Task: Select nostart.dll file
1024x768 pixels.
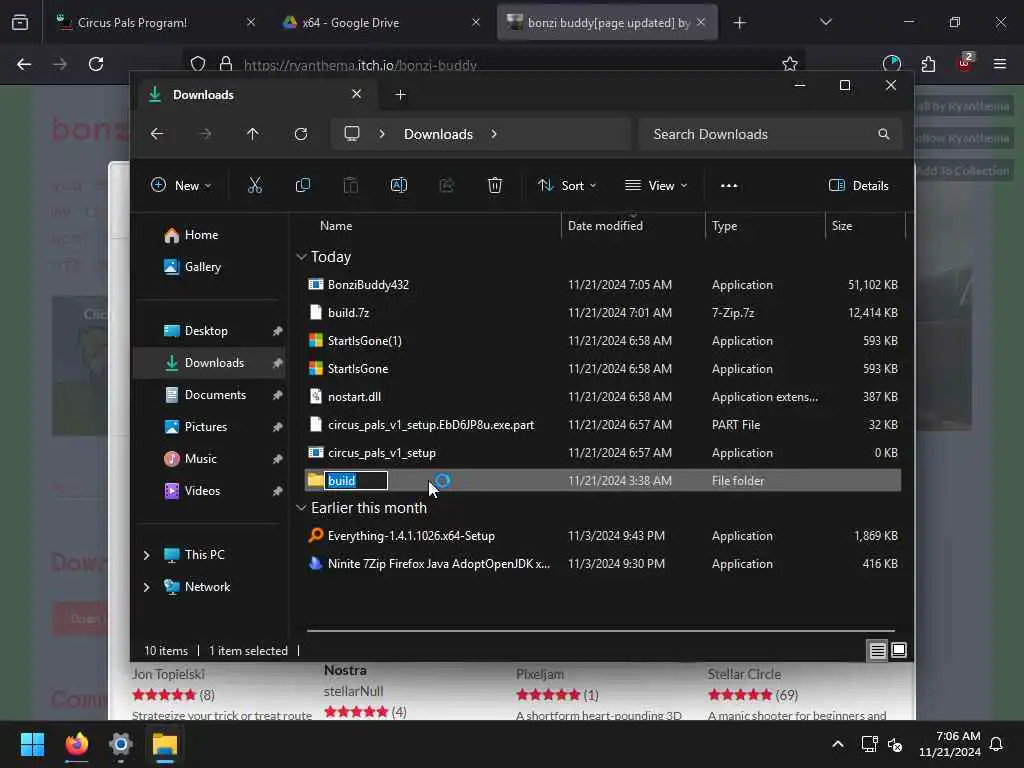Action: point(603,396)
